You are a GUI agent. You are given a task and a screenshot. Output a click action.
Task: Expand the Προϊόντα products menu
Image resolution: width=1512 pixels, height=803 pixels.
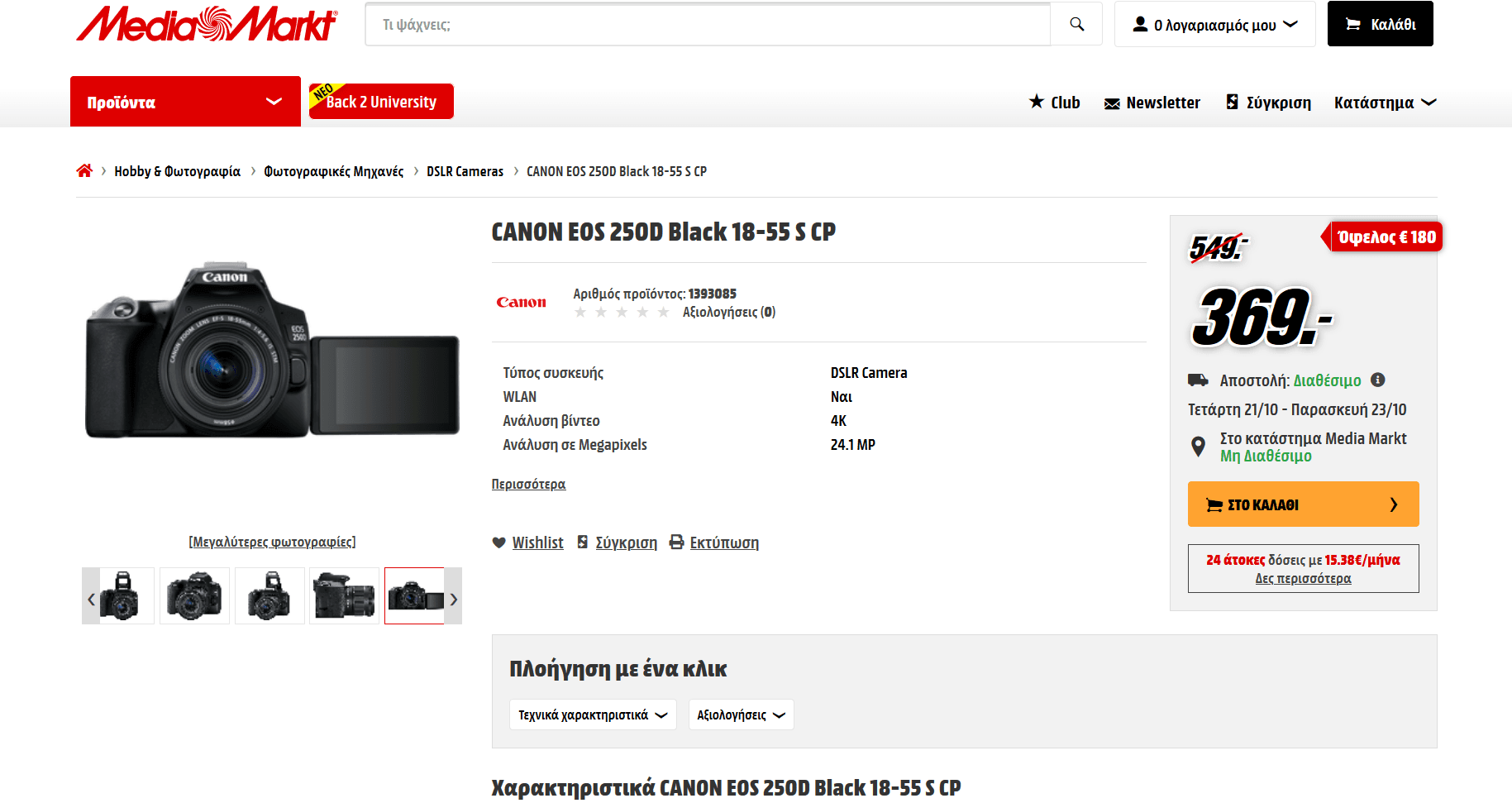[x=185, y=102]
